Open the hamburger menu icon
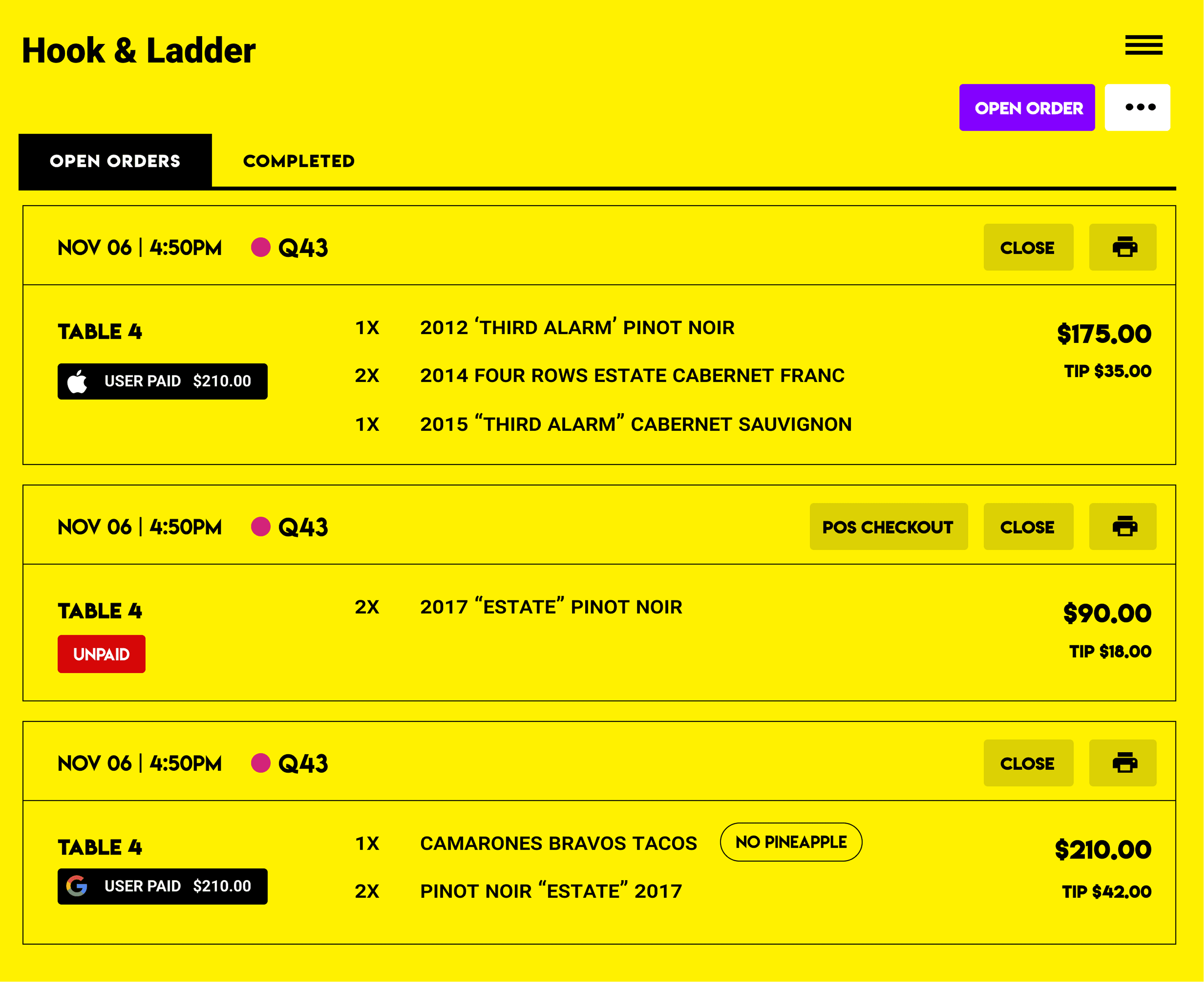Screen dimensions: 1204x982 tap(1143, 45)
